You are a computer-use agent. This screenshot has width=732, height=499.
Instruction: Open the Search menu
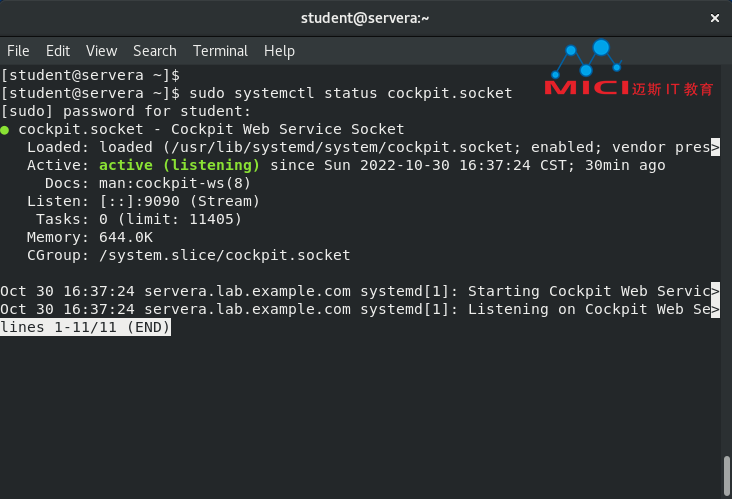coord(155,51)
